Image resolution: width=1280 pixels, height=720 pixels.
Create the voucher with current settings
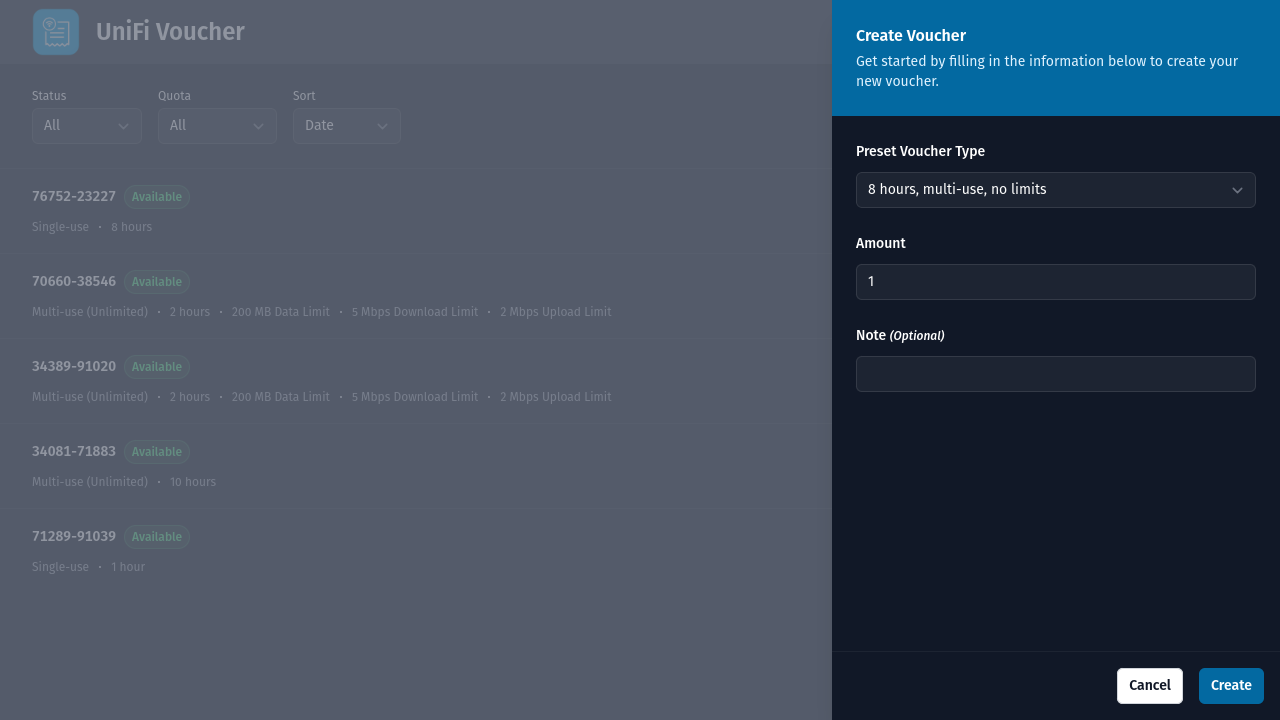[1231, 685]
